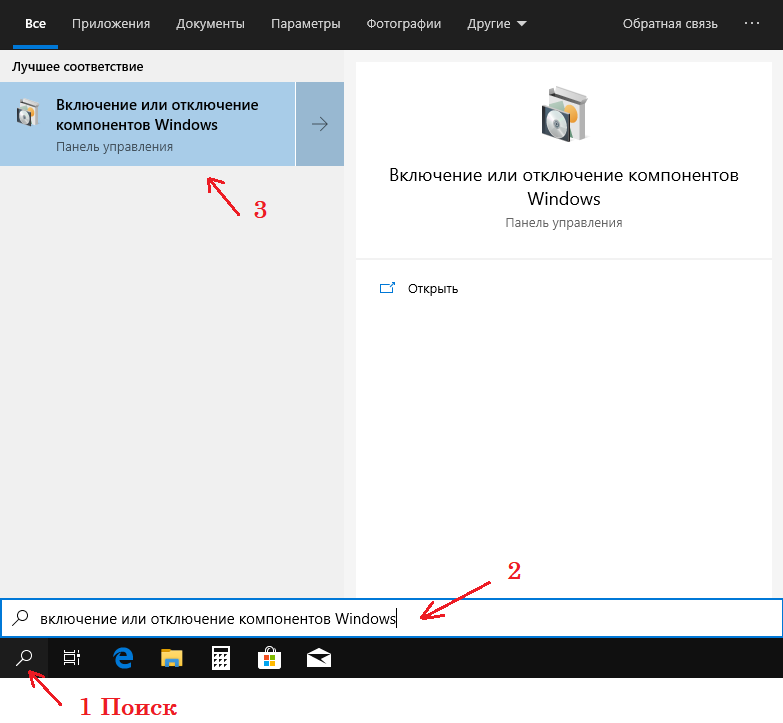The height and width of the screenshot is (723, 783).
Task: Select the Все tab
Action: [35, 23]
